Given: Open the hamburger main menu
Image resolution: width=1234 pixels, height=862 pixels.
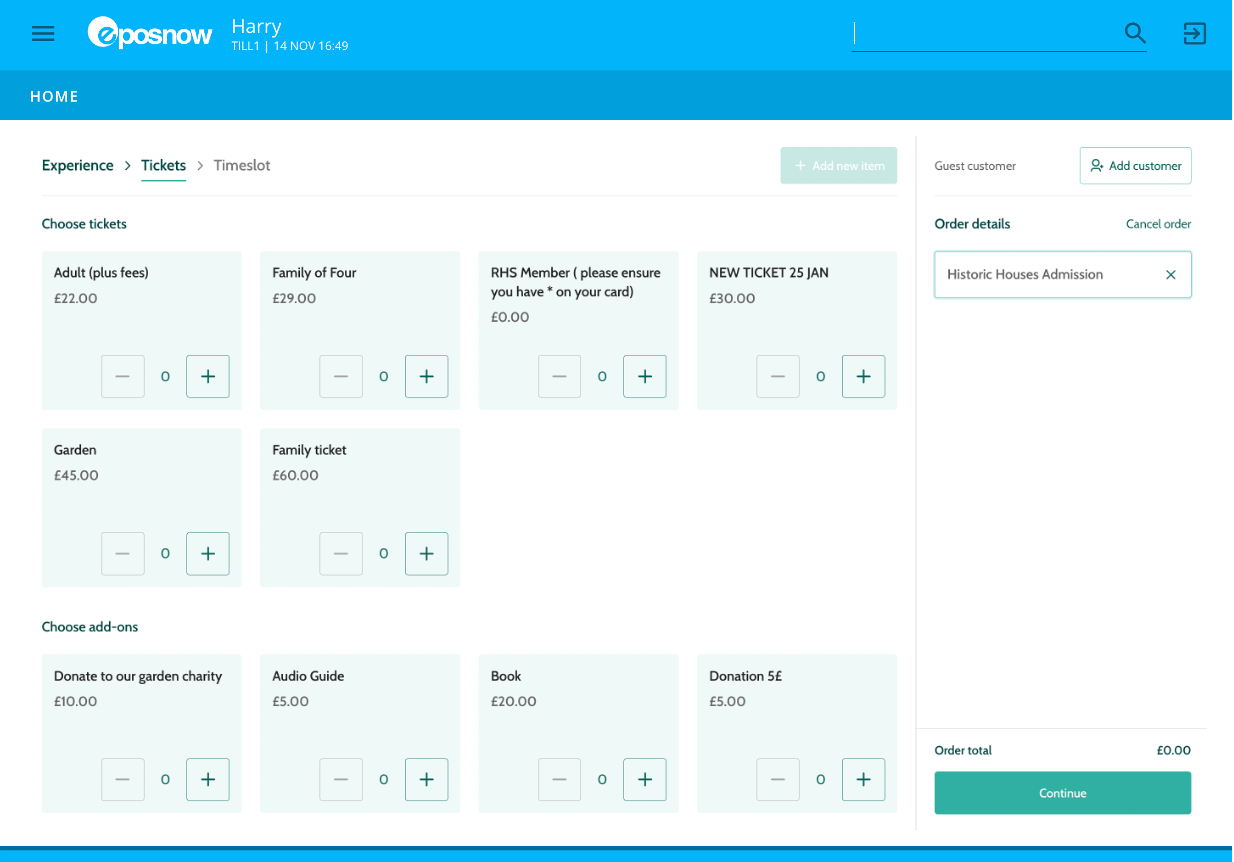Looking at the screenshot, I should pos(43,34).
